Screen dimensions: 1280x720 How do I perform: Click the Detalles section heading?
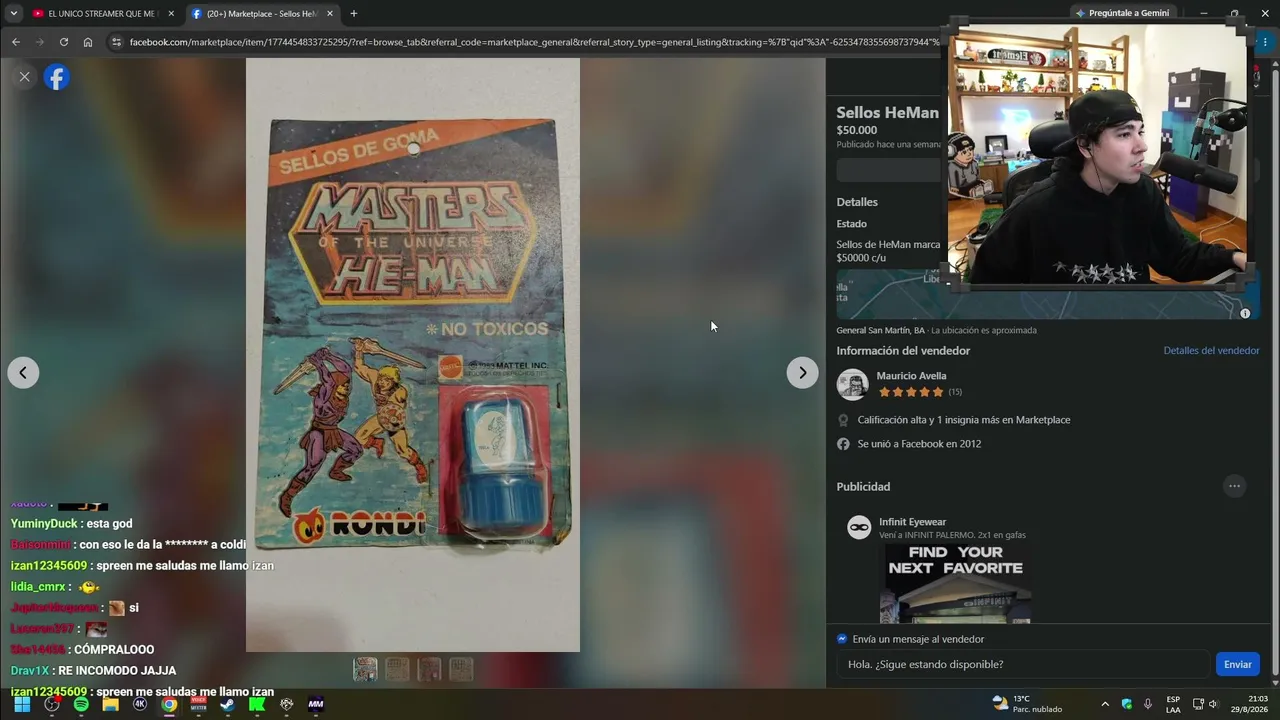tap(857, 202)
